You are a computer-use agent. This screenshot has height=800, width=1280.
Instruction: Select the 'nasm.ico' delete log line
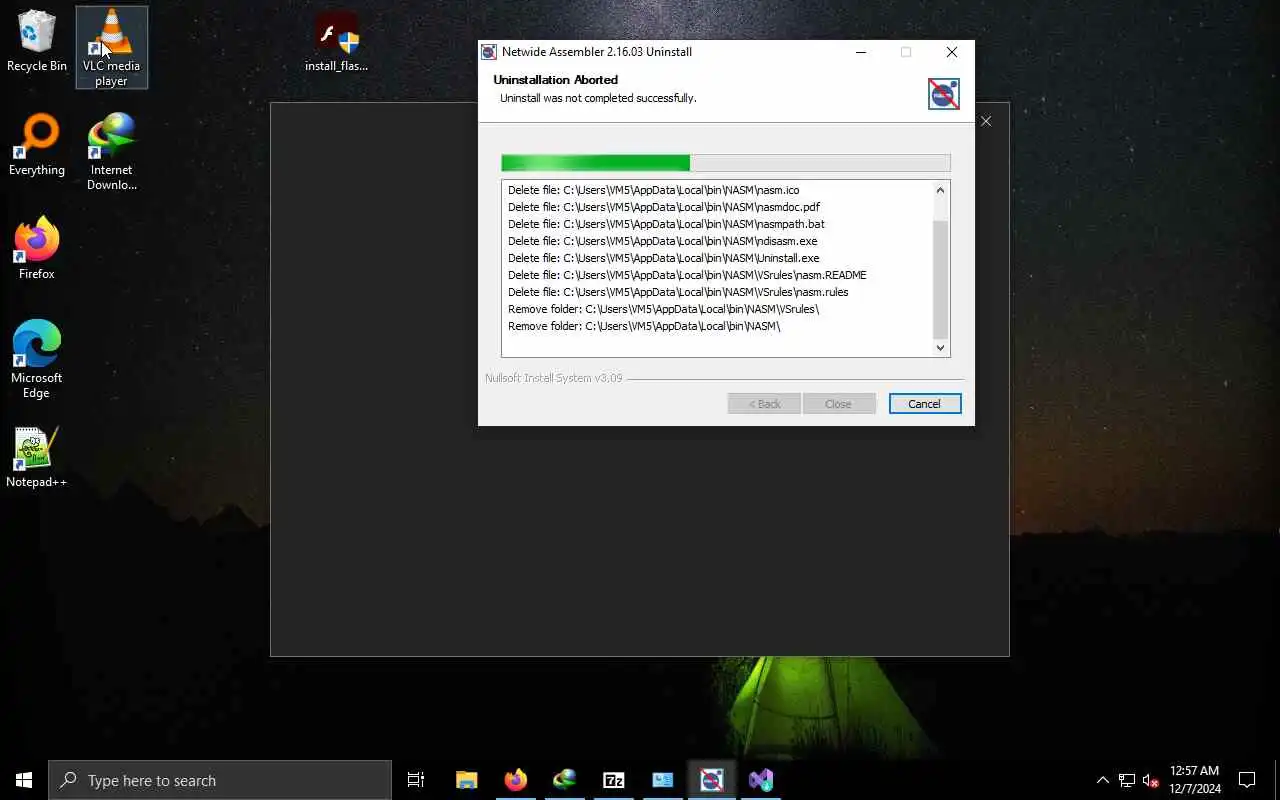click(653, 190)
